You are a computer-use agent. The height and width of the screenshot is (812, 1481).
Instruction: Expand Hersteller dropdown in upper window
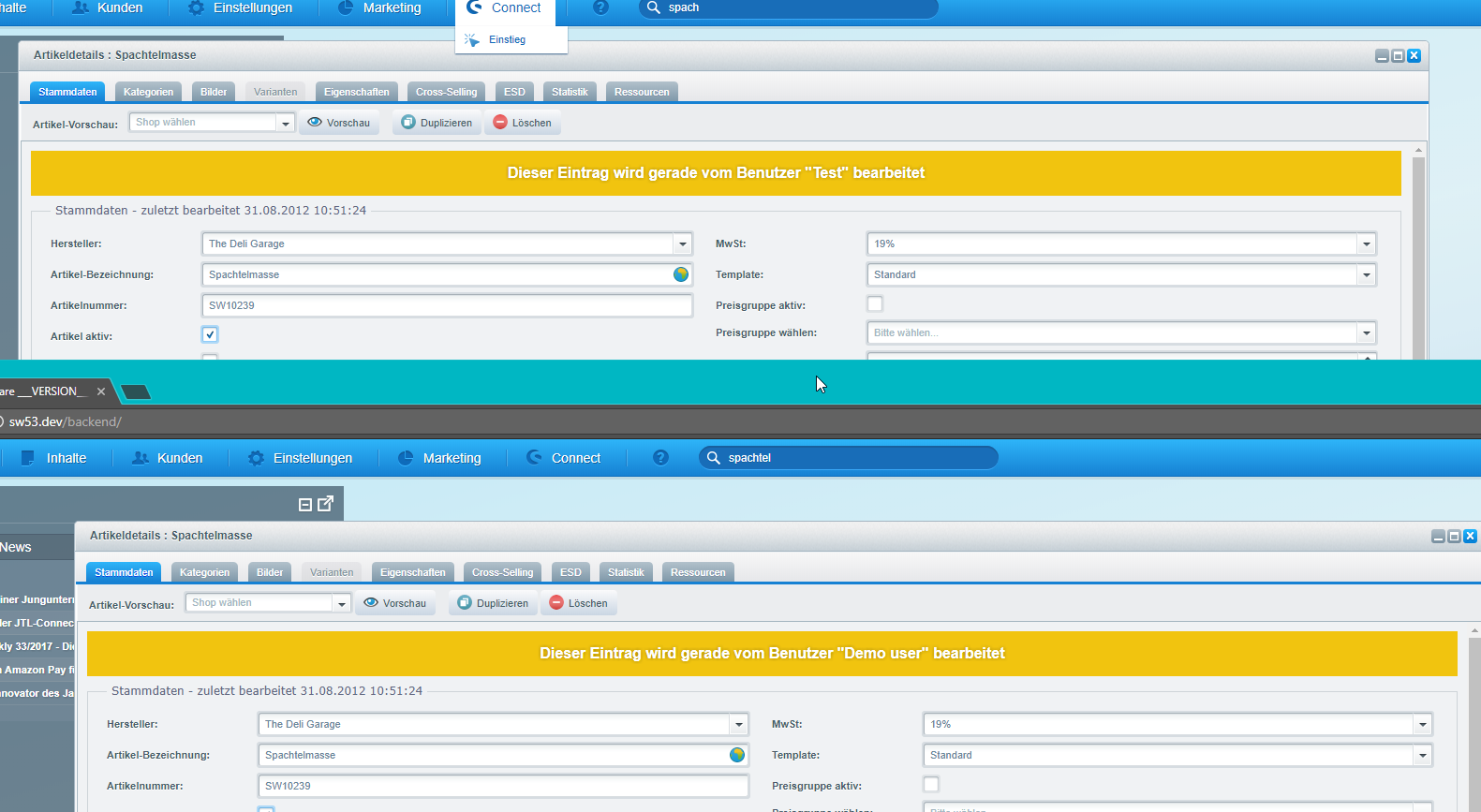tap(682, 244)
